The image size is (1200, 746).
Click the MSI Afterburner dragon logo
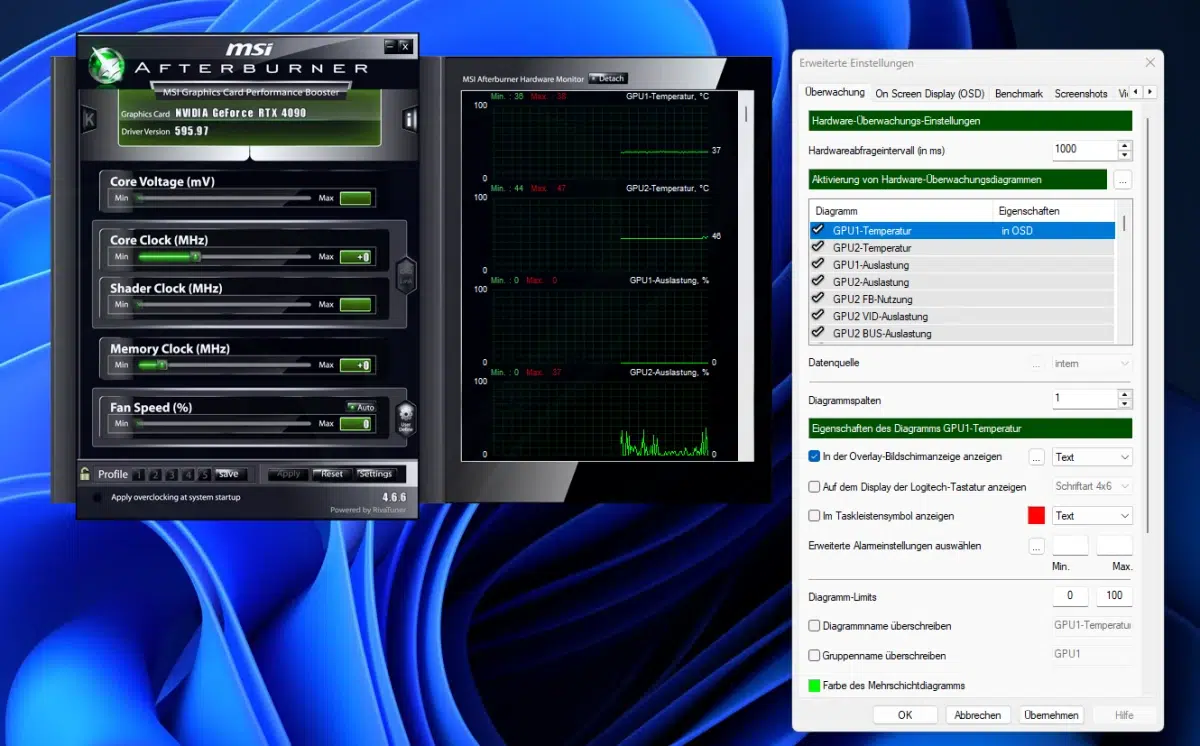coord(106,64)
